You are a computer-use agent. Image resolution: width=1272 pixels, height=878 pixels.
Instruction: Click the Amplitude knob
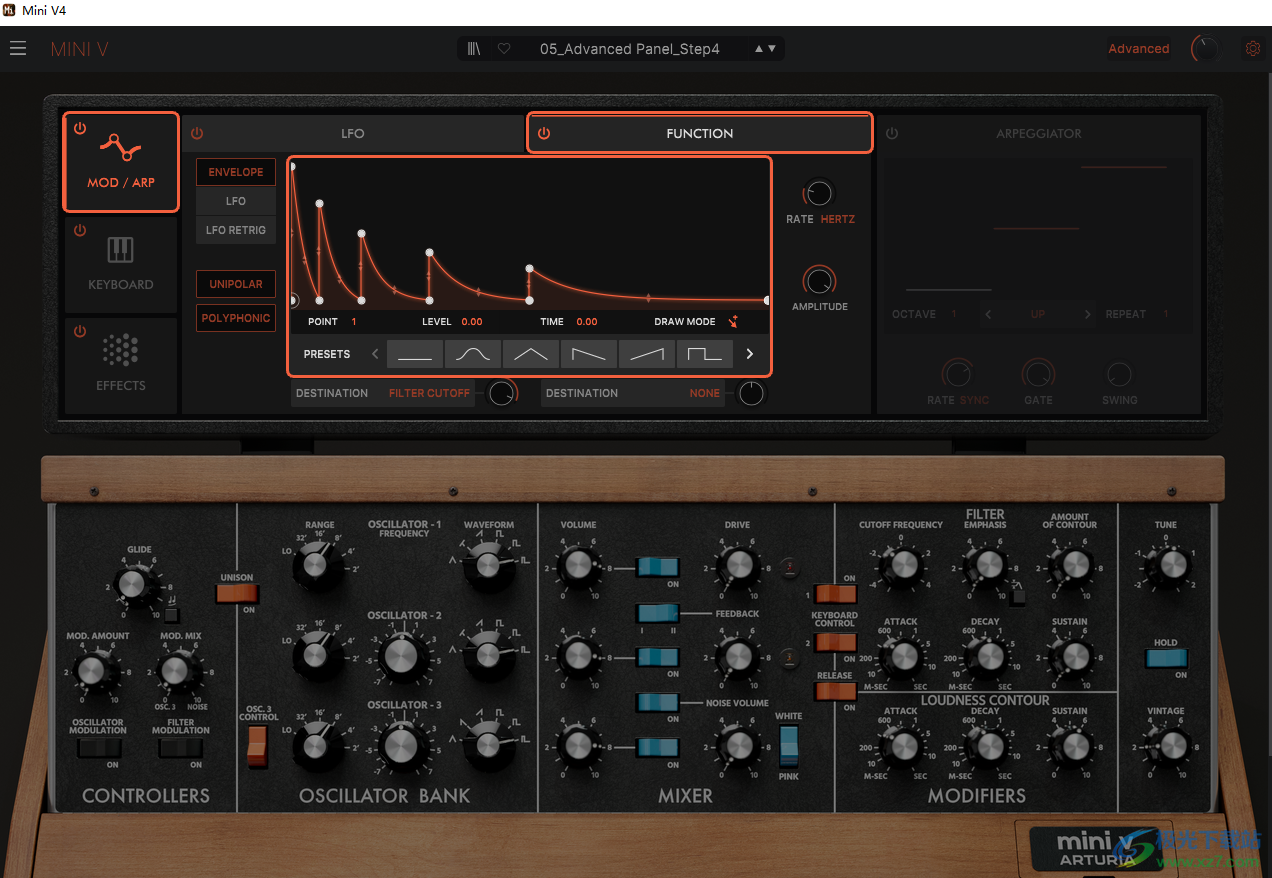(819, 281)
